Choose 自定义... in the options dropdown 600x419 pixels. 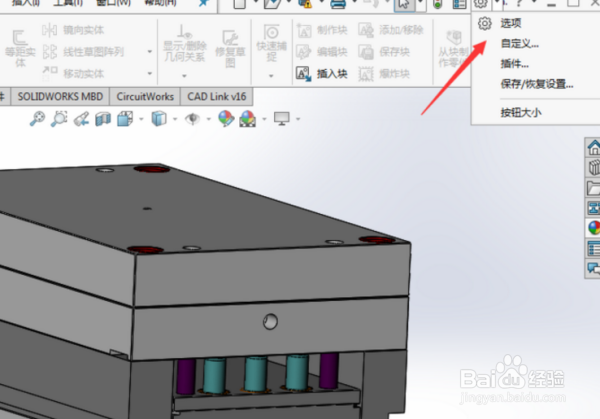pyautogui.click(x=519, y=44)
